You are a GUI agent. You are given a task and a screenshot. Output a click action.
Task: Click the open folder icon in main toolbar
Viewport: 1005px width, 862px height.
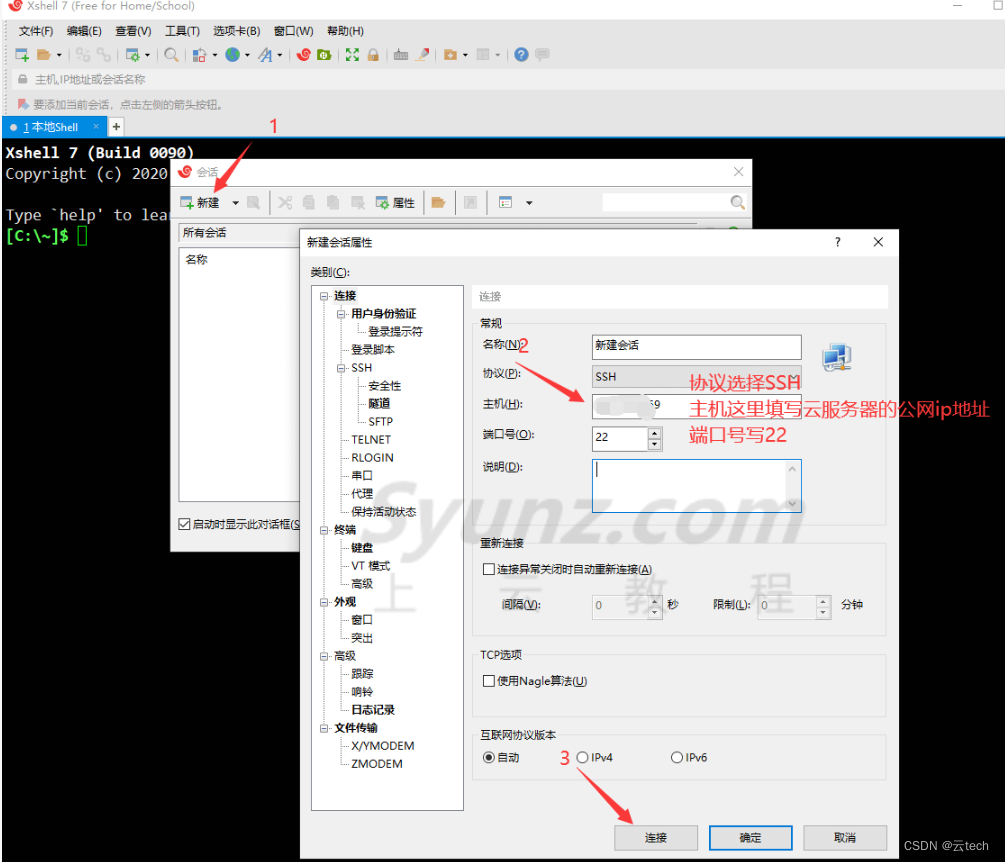44,55
